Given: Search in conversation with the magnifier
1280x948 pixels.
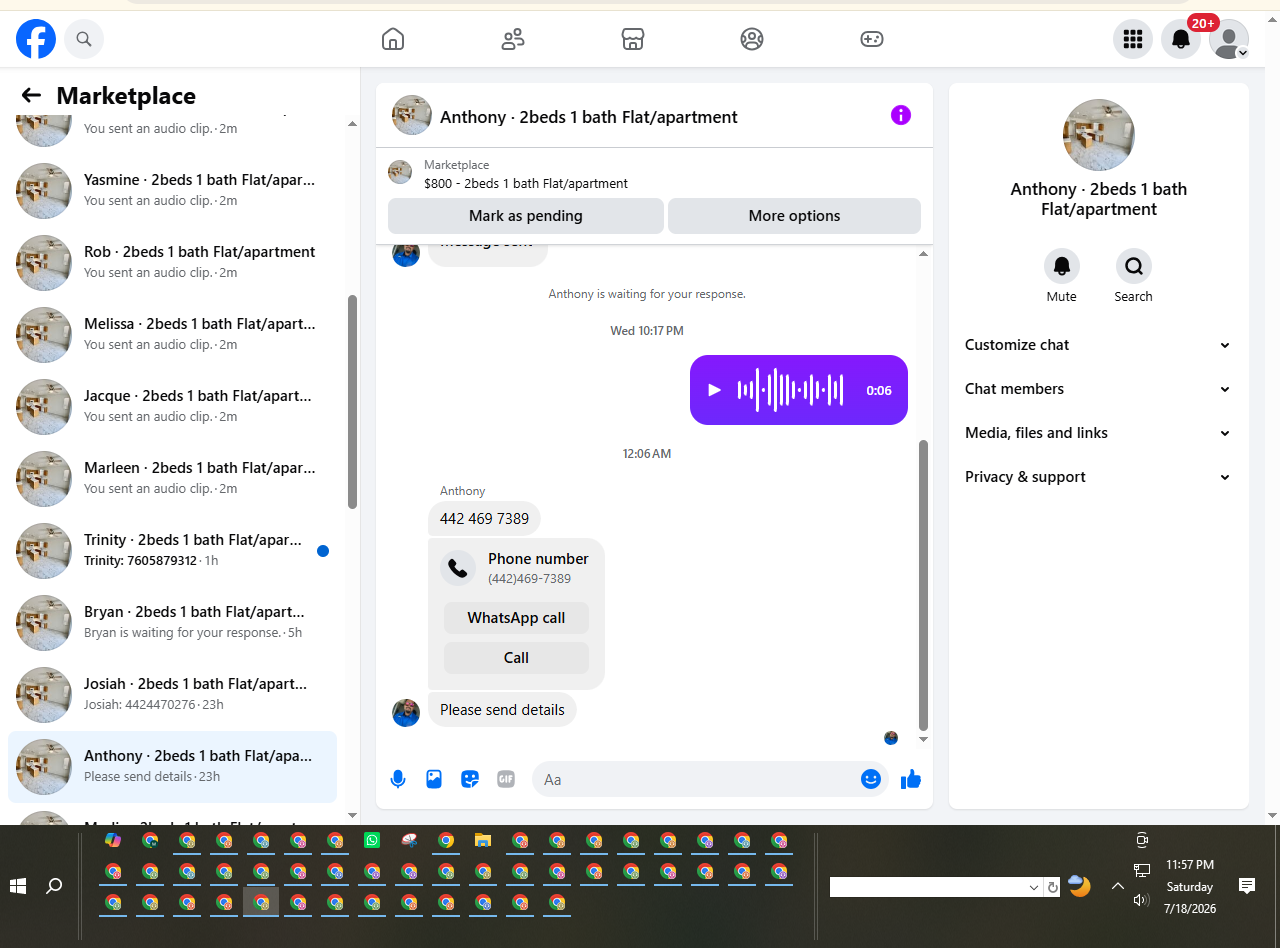Looking at the screenshot, I should [1134, 266].
